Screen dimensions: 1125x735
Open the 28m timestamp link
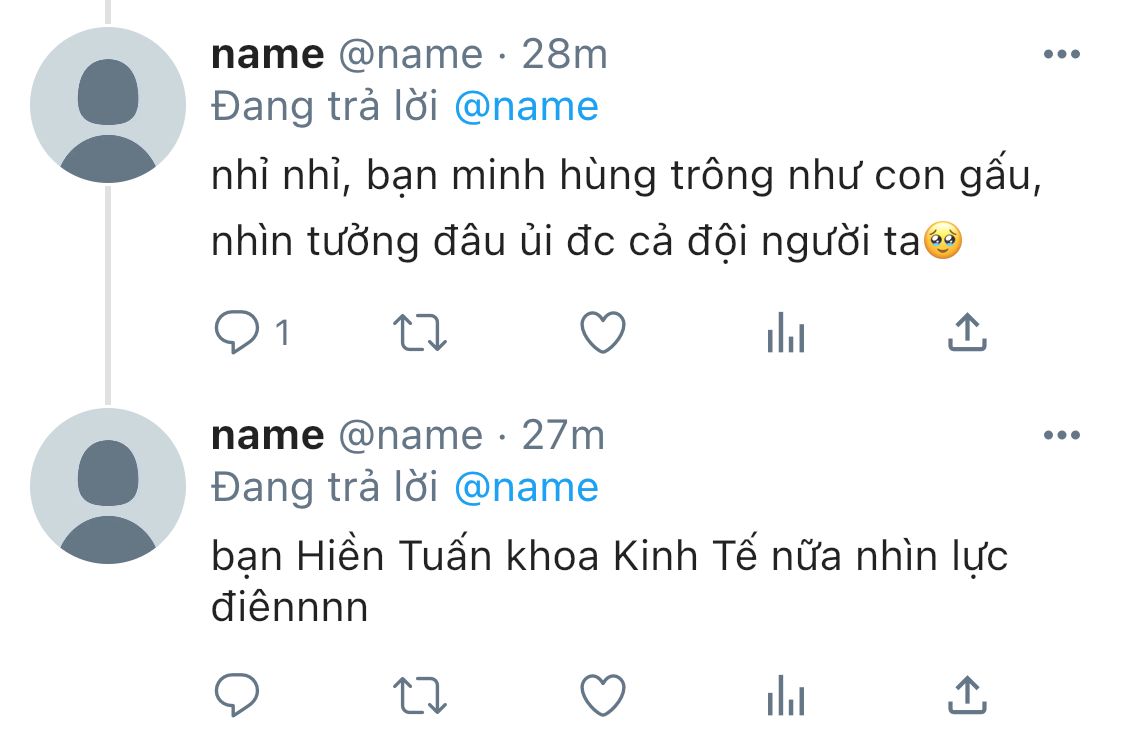[565, 55]
